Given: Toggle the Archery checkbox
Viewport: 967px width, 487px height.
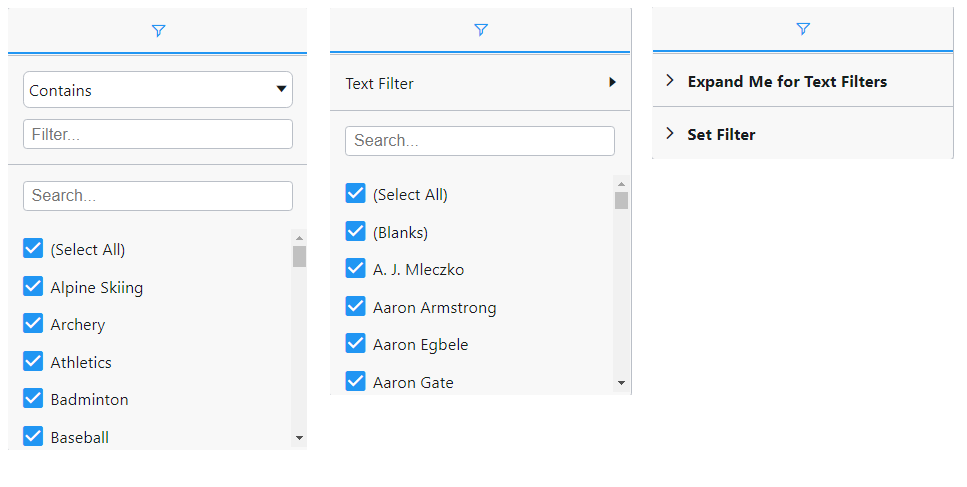Looking at the screenshot, I should (33, 324).
